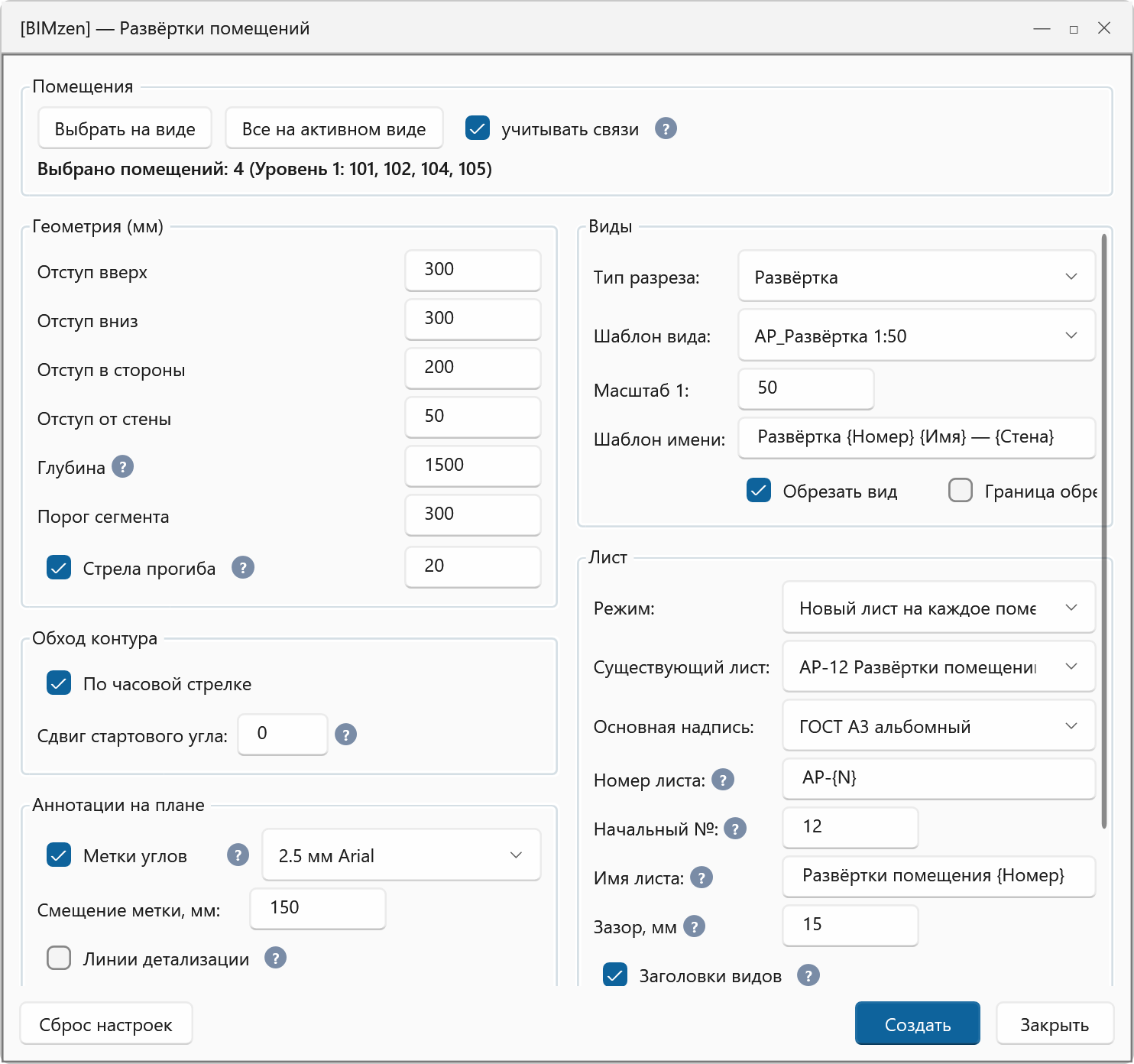Click Все на активном виде button
This screenshot has height=1064, width=1134.
(x=334, y=128)
